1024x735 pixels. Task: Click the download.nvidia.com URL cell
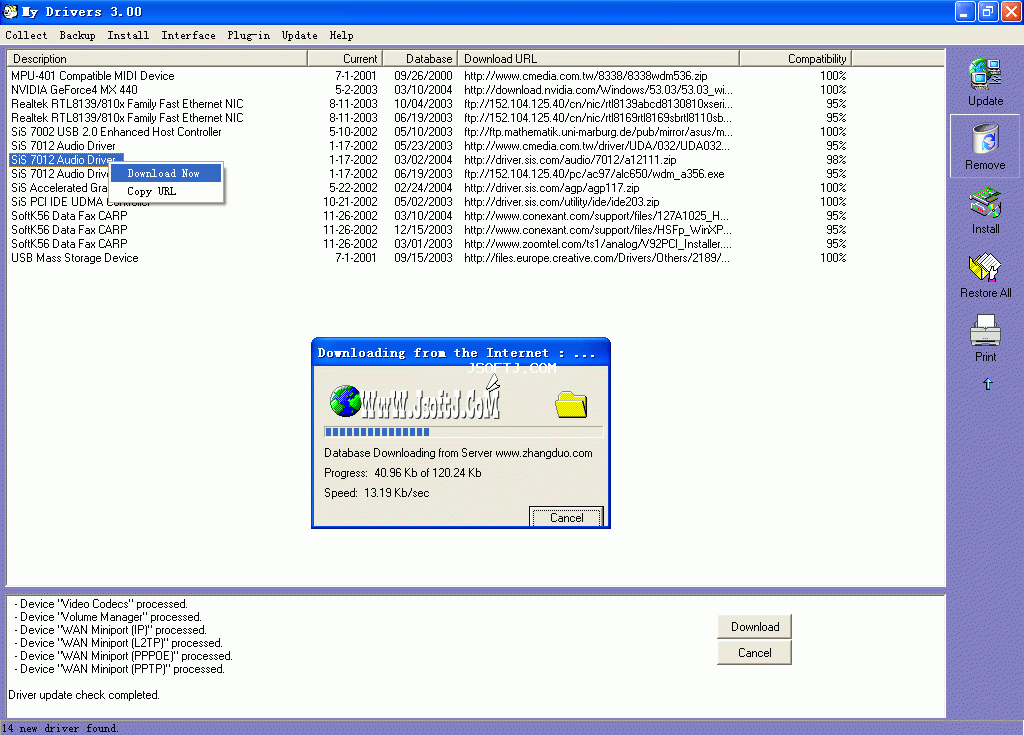pos(598,90)
